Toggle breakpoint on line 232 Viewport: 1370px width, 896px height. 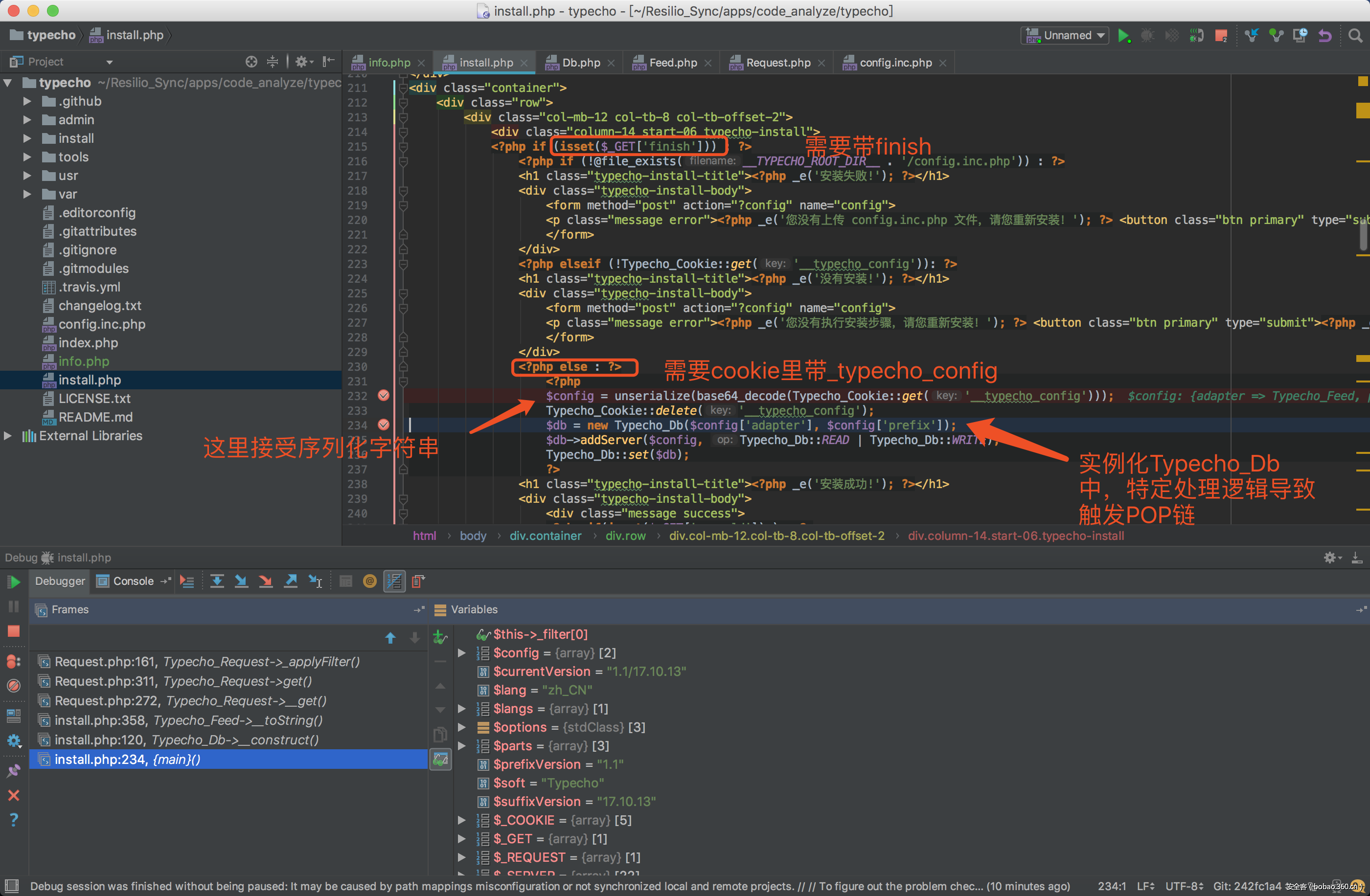pyautogui.click(x=384, y=395)
